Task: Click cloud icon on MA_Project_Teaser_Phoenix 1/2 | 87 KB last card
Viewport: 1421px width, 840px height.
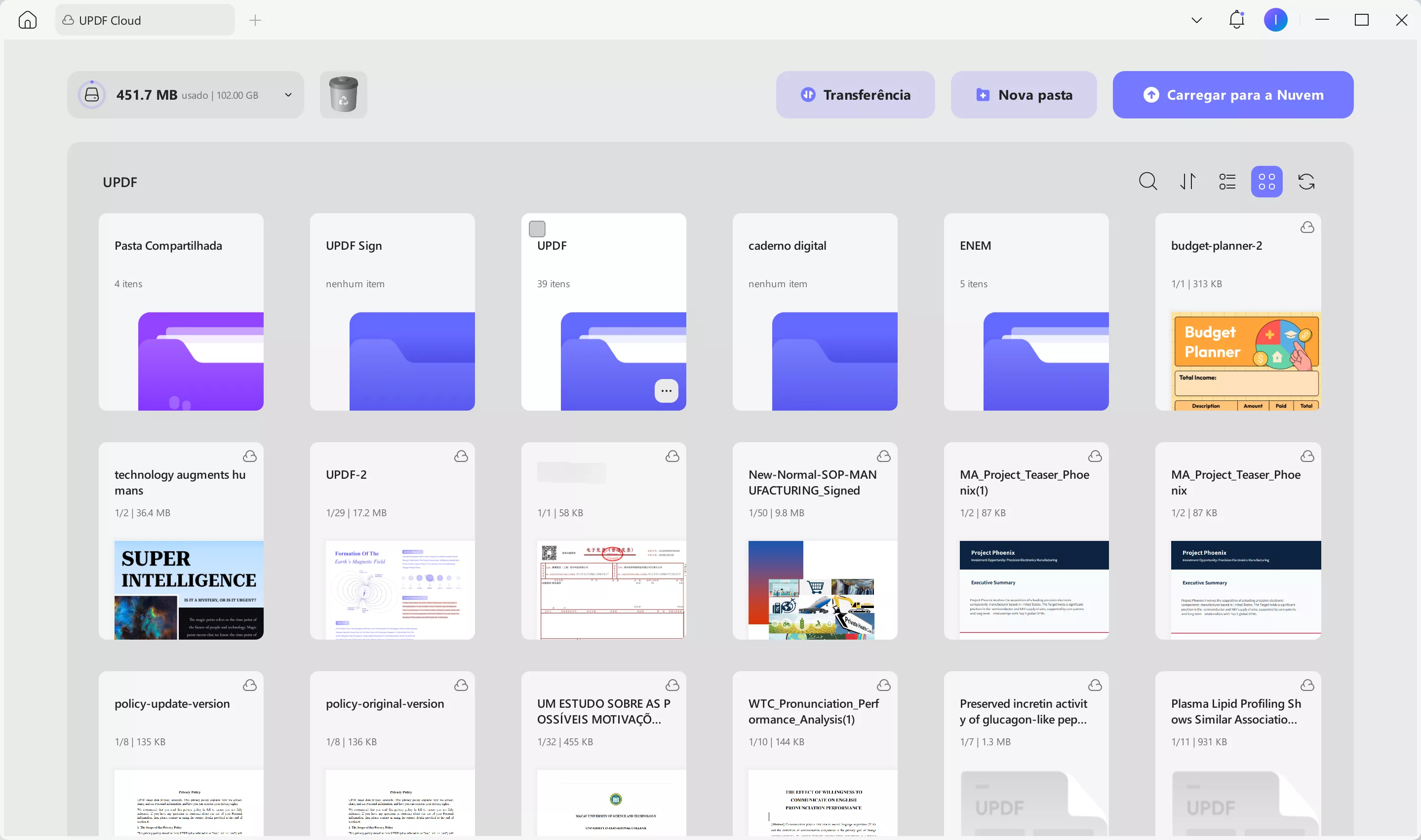Action: 1306,456
